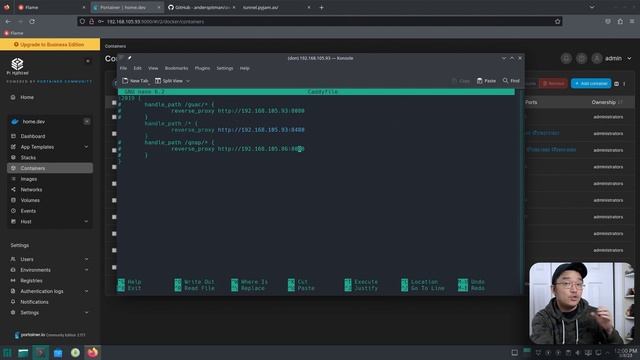This screenshot has width=640, height=360.
Task: Open Konsole Help menu
Action: 244,68
